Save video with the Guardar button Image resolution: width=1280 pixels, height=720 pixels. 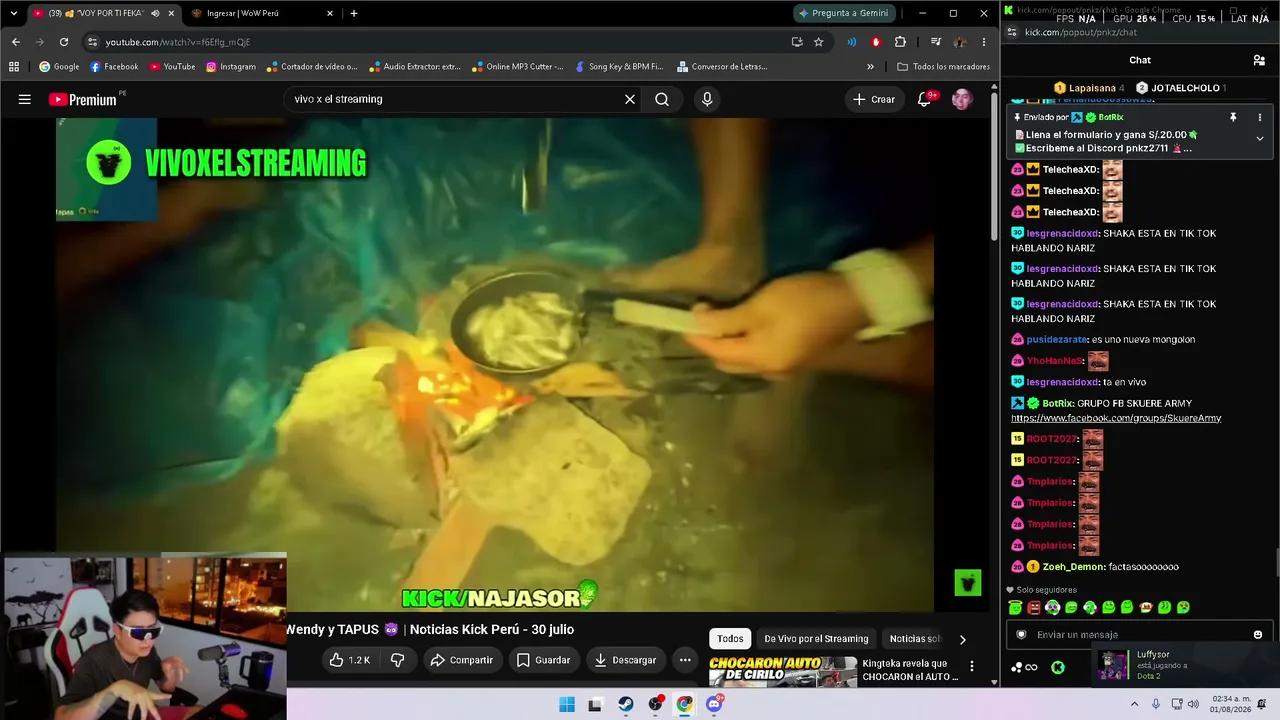pos(543,660)
